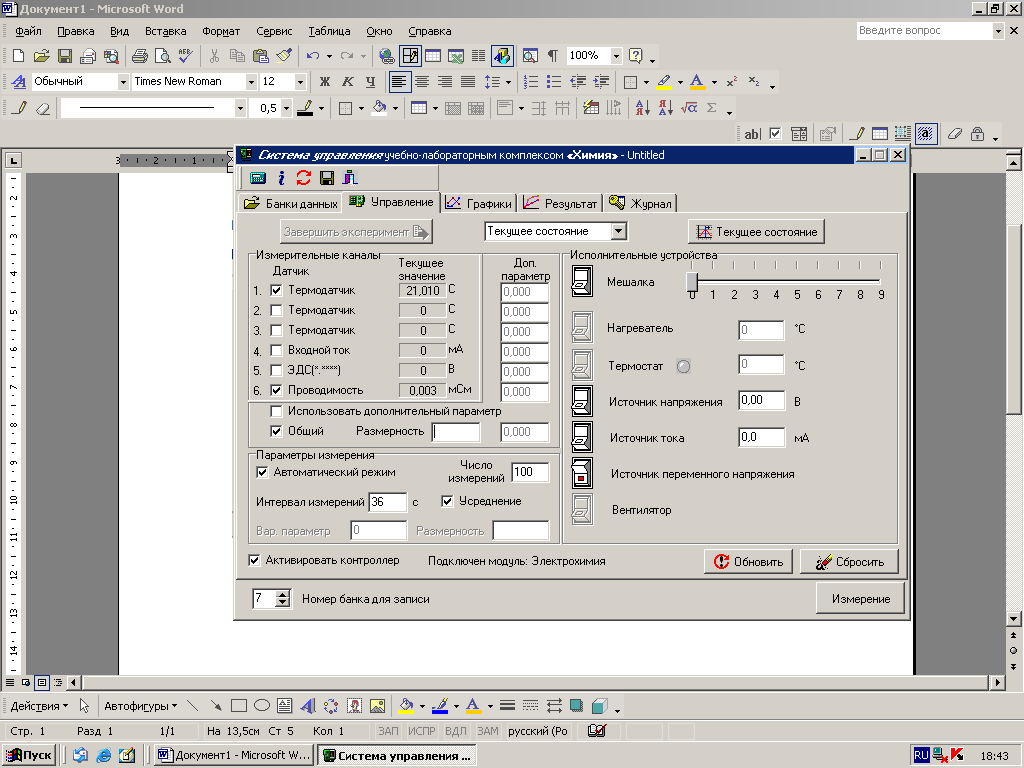Open the Формат menu in Word
1024x768 pixels.
[x=221, y=31]
